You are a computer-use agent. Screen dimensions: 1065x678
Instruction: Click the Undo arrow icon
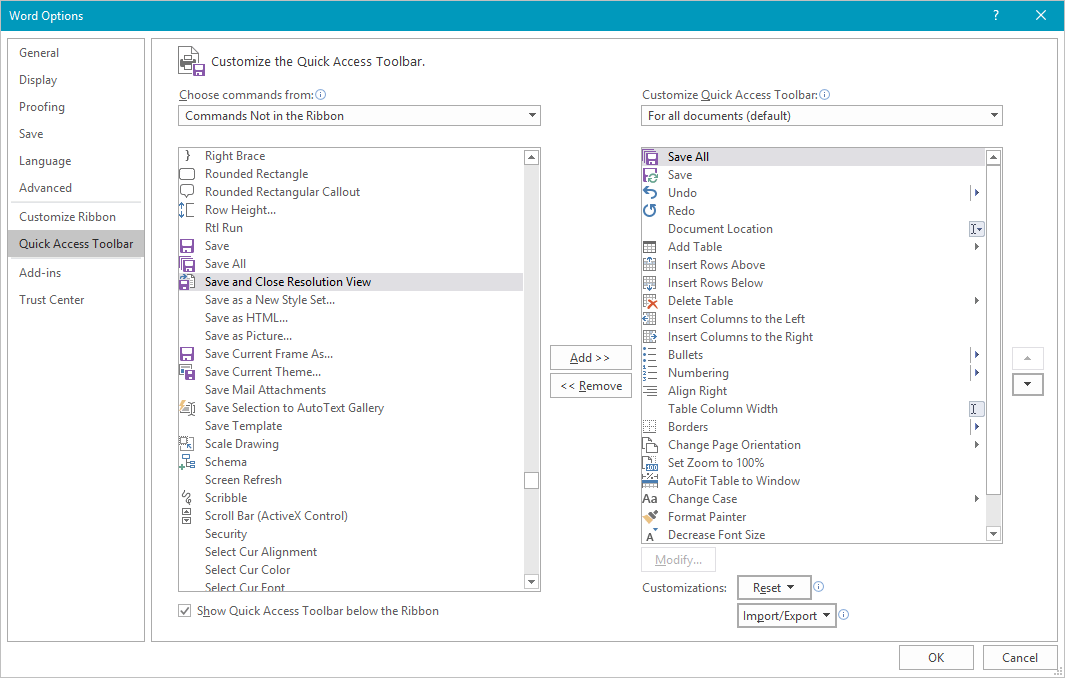[650, 193]
